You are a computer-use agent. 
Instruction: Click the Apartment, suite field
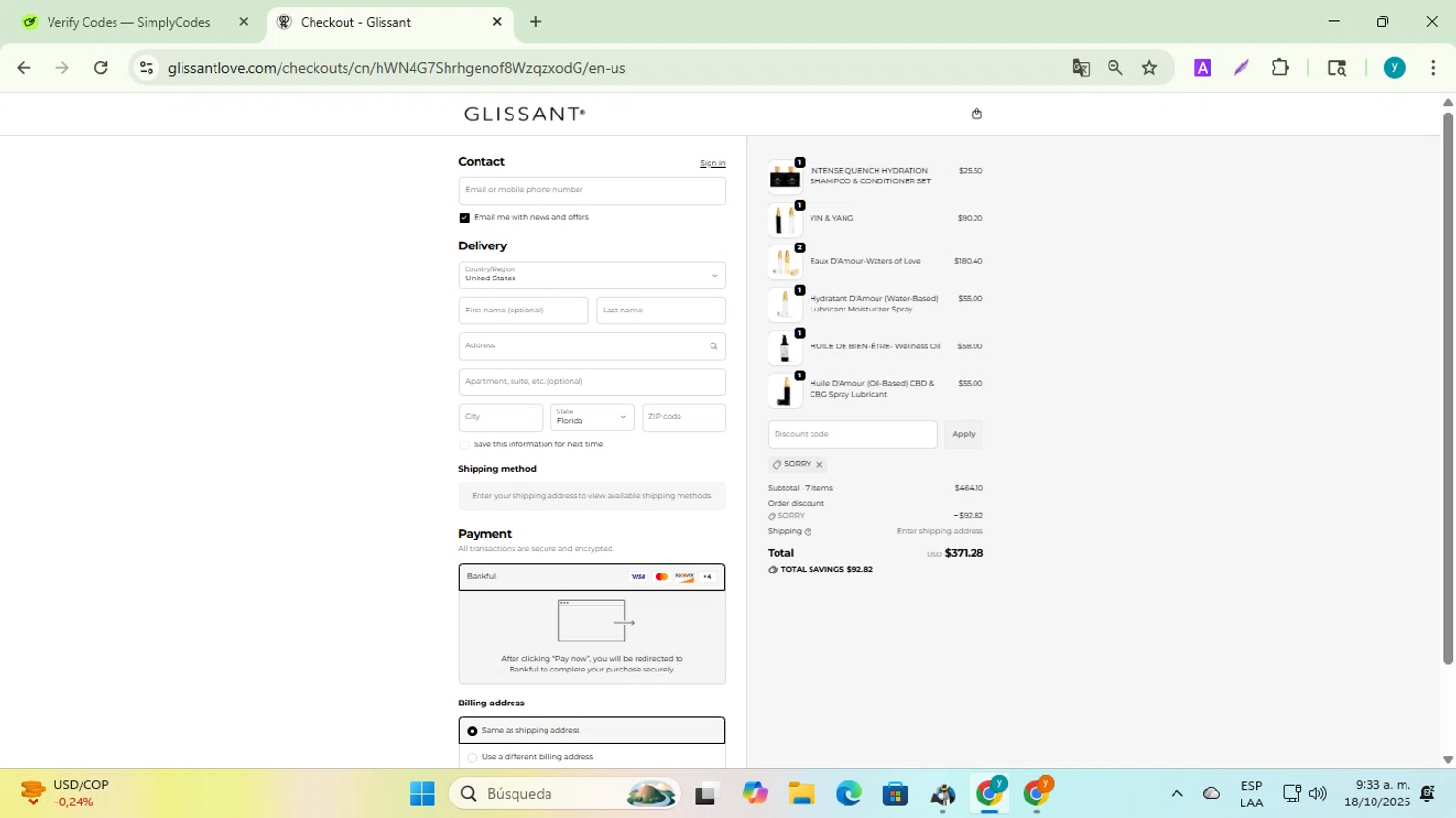click(x=592, y=381)
